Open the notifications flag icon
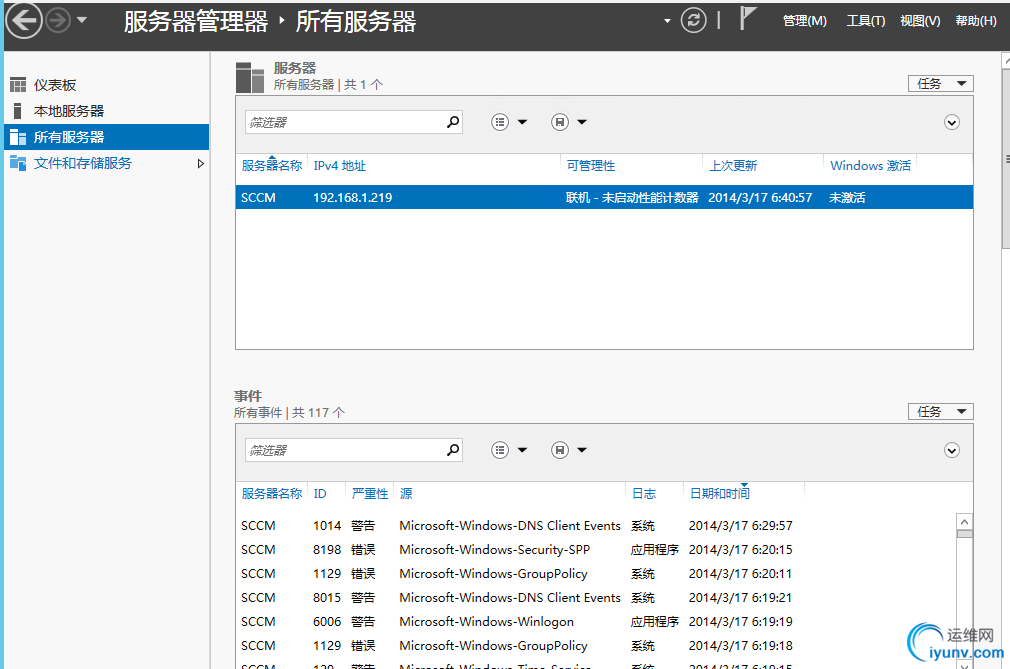The image size is (1010, 669). tap(747, 18)
